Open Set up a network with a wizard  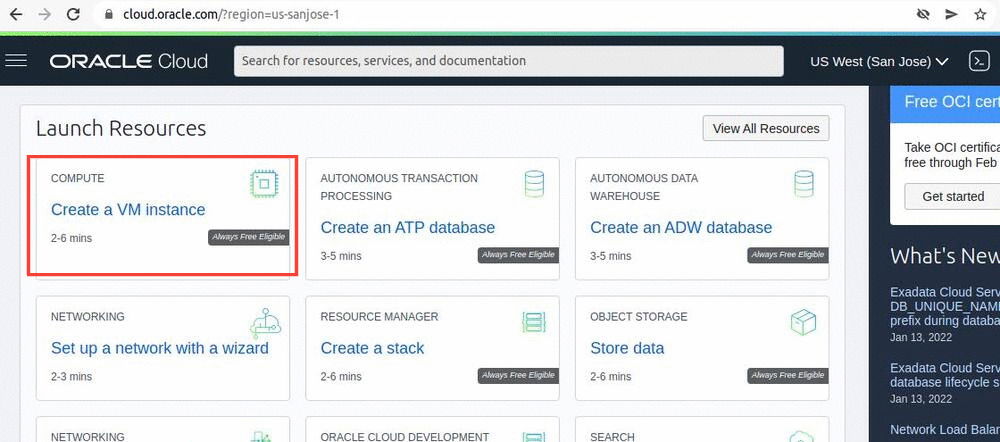pyautogui.click(x=159, y=348)
